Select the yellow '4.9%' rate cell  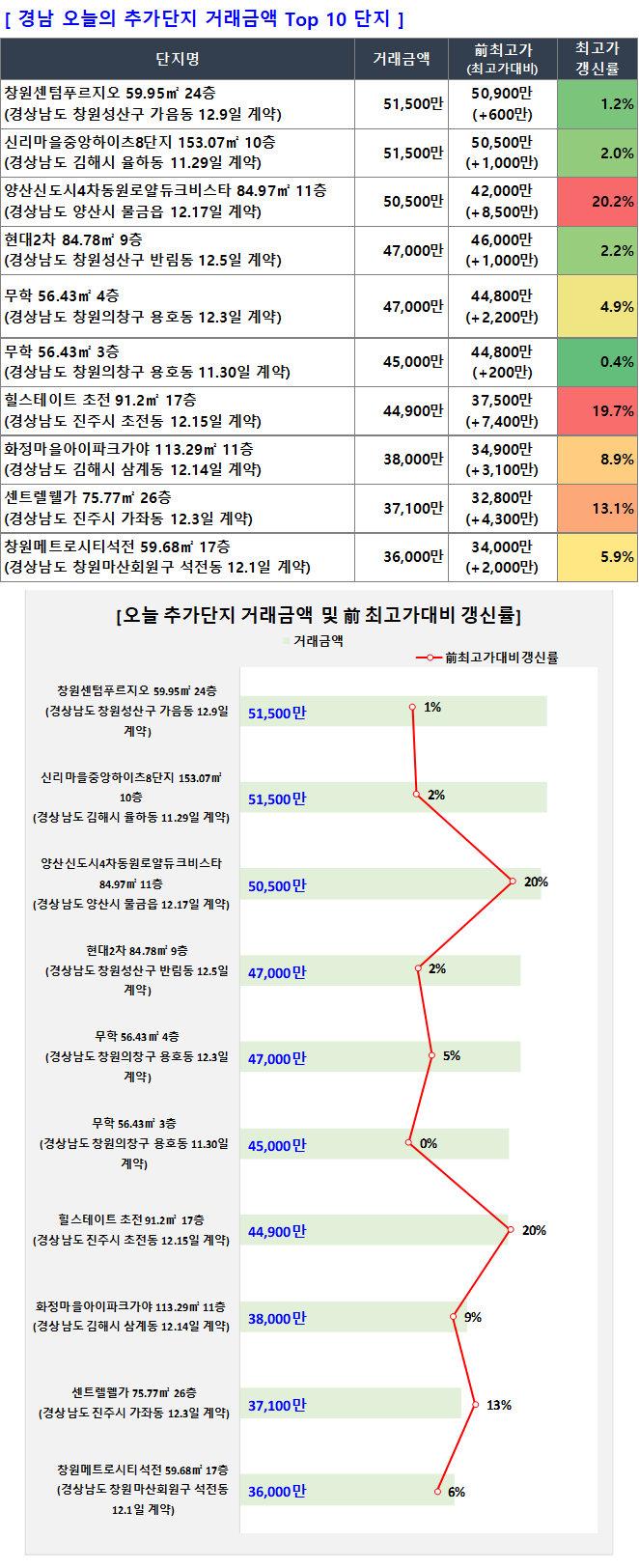pyautogui.click(x=597, y=307)
